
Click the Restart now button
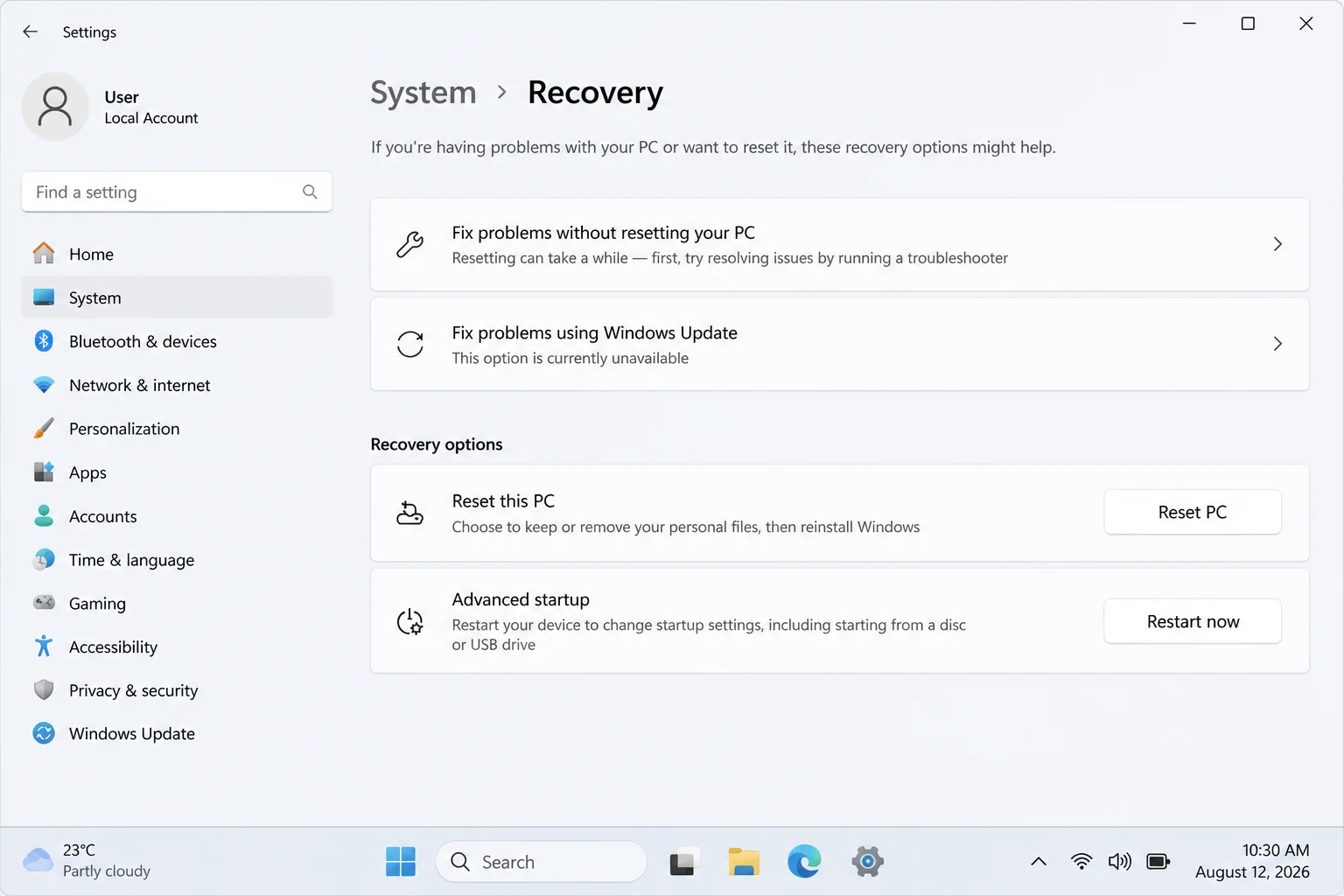click(1193, 621)
